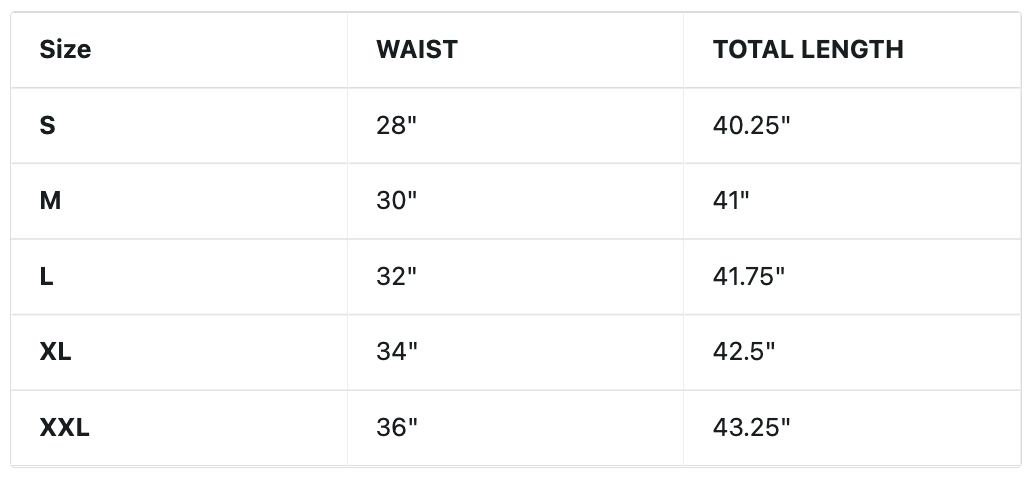Select the S size row label

point(47,125)
